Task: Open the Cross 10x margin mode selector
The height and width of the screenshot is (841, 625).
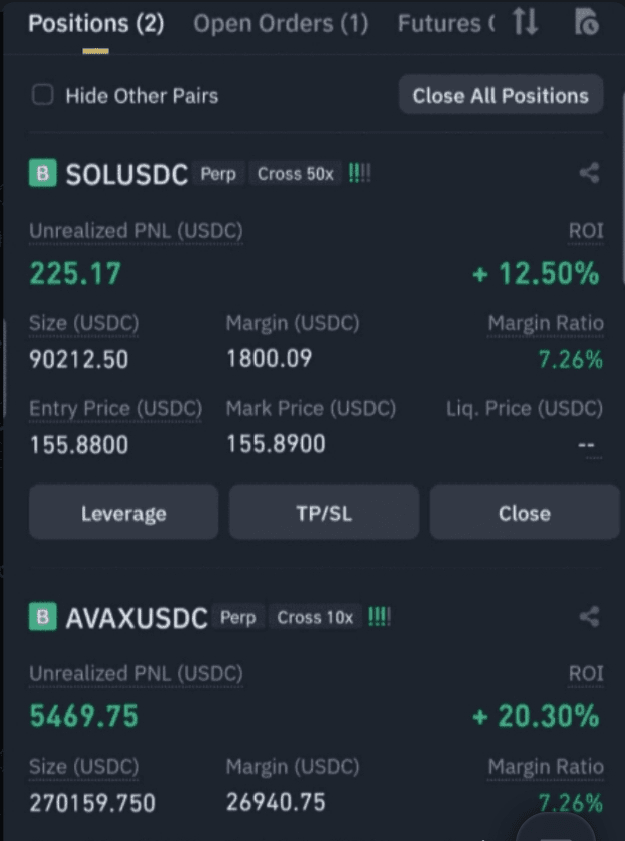Action: click(315, 618)
